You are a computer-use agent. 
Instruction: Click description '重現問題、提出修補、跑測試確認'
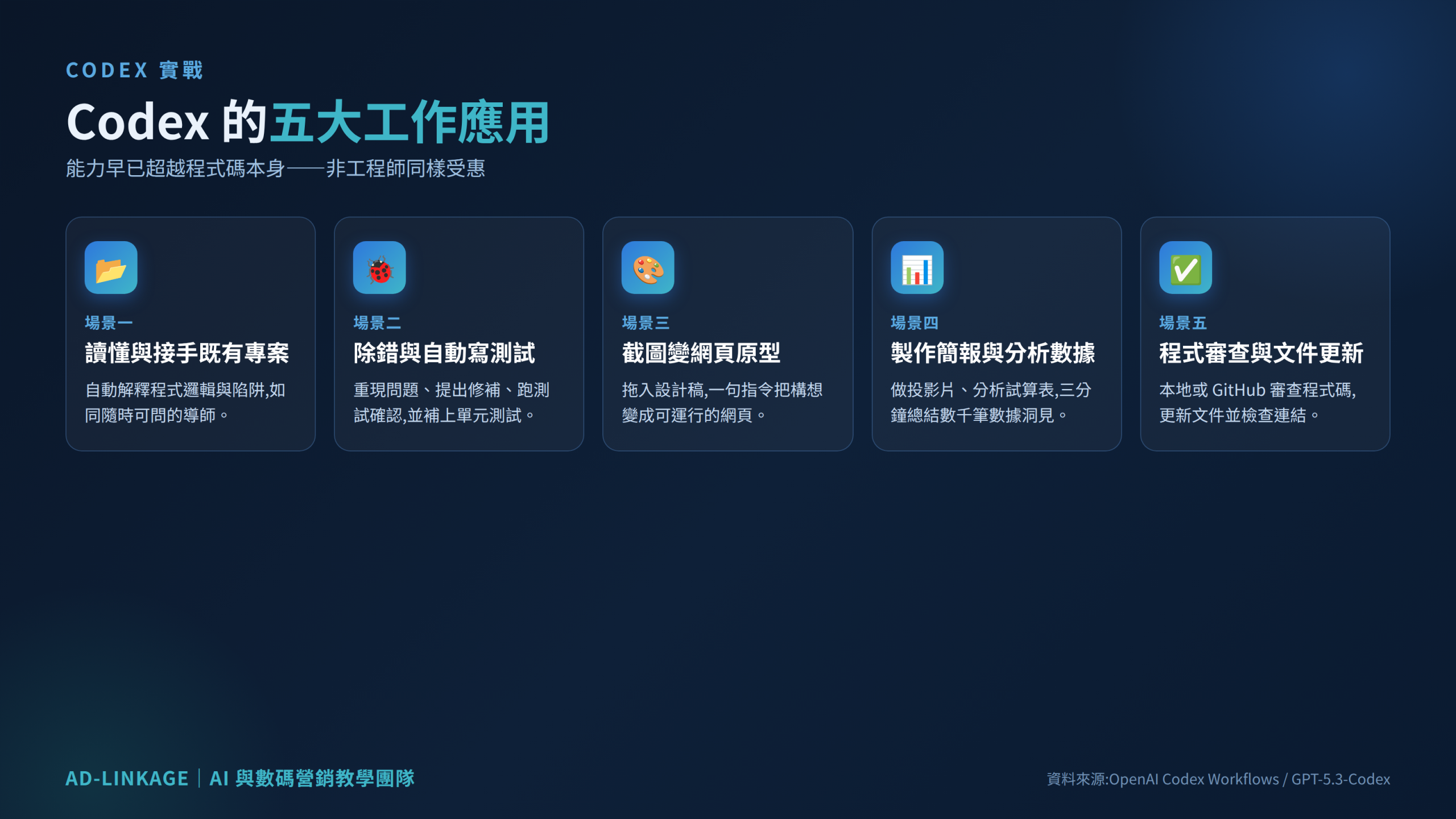coord(452,403)
